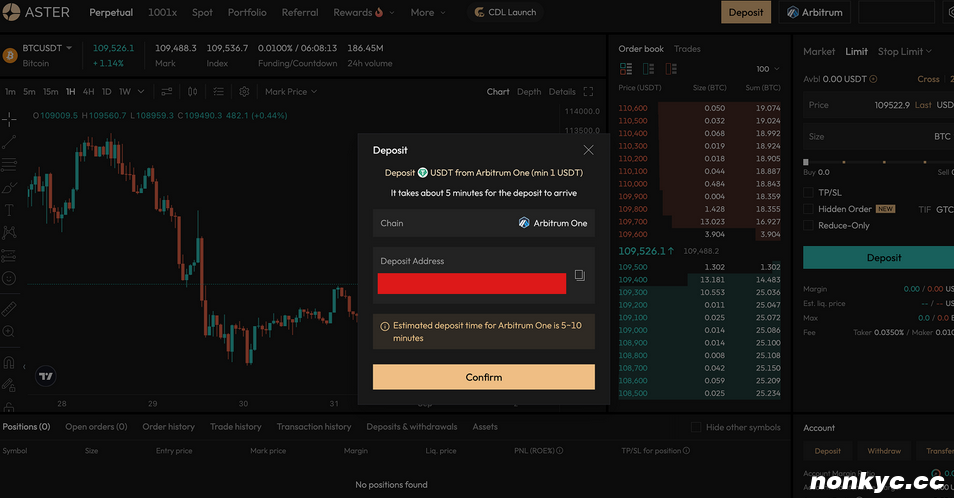
Task: Choose the emoji sticker drawing tool
Action: click(x=9, y=278)
